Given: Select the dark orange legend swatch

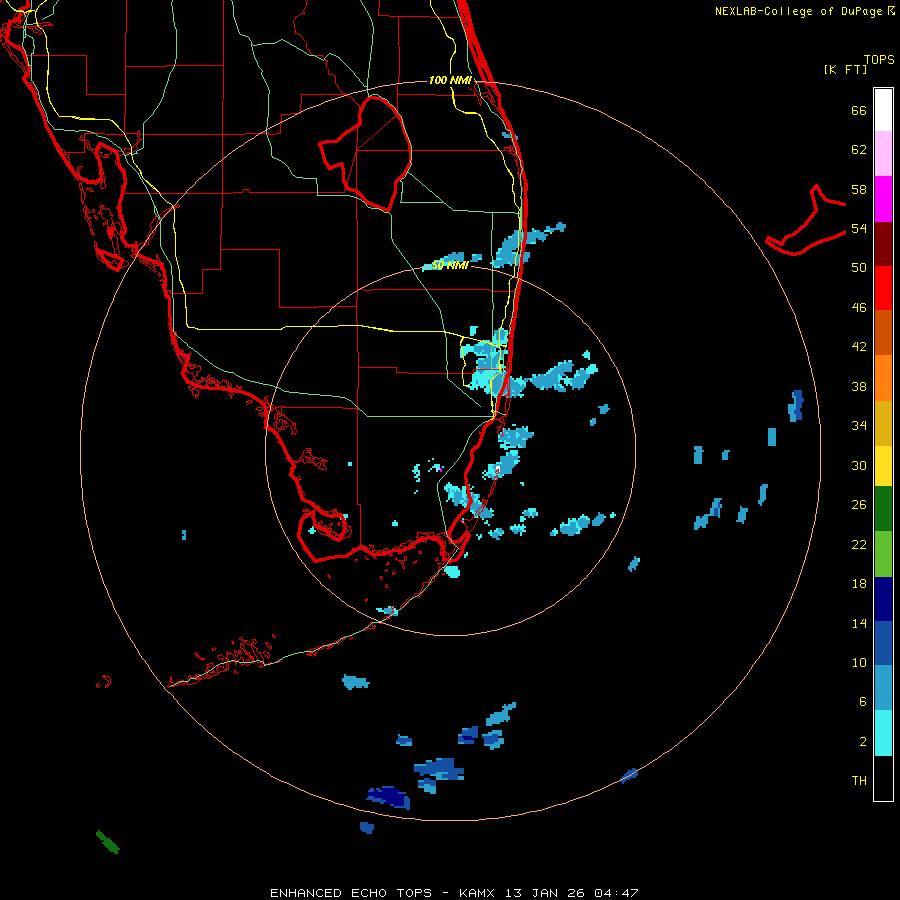Looking at the screenshot, I should tap(883, 333).
